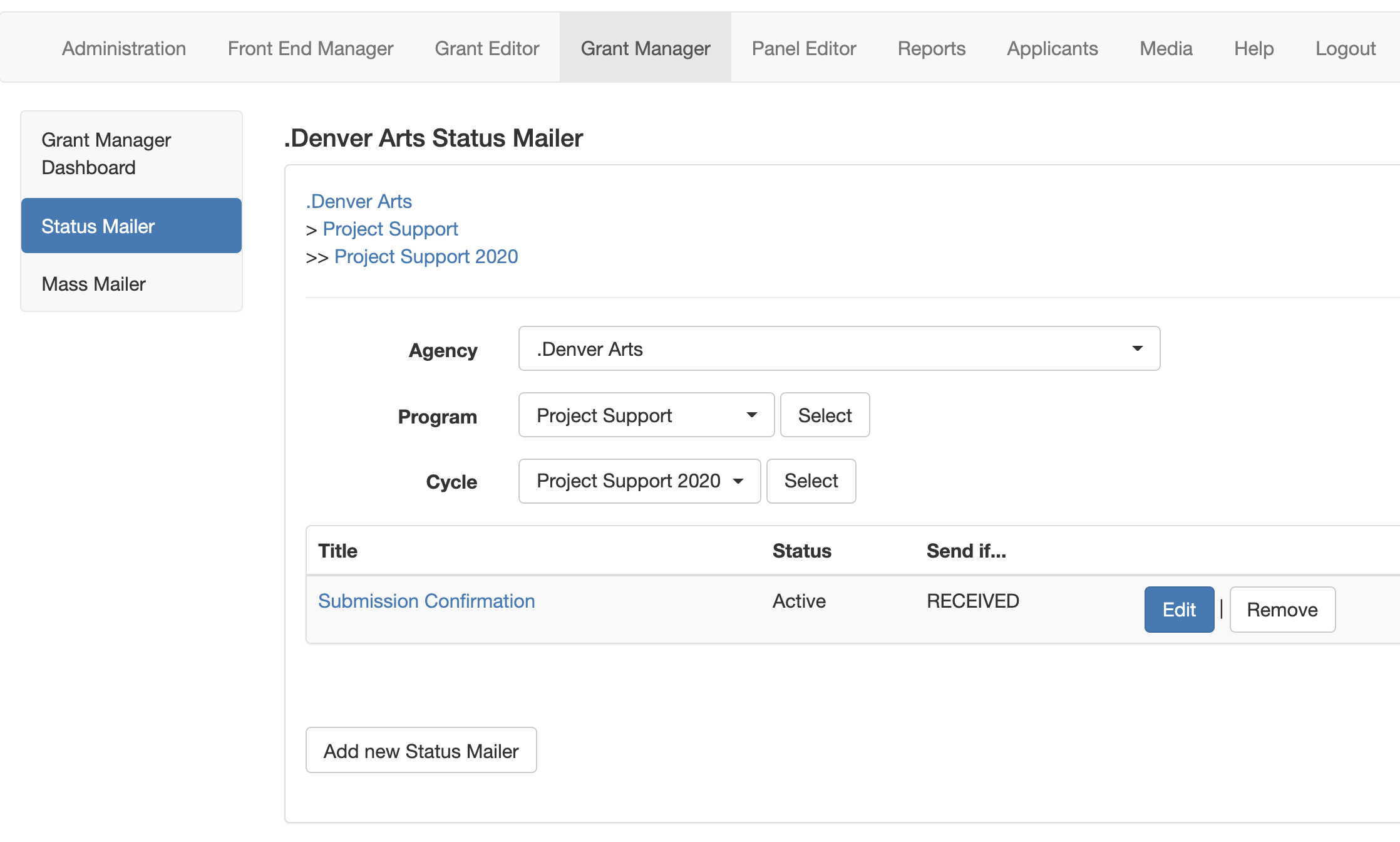Select the Grant Manager tab

pyautogui.click(x=646, y=48)
